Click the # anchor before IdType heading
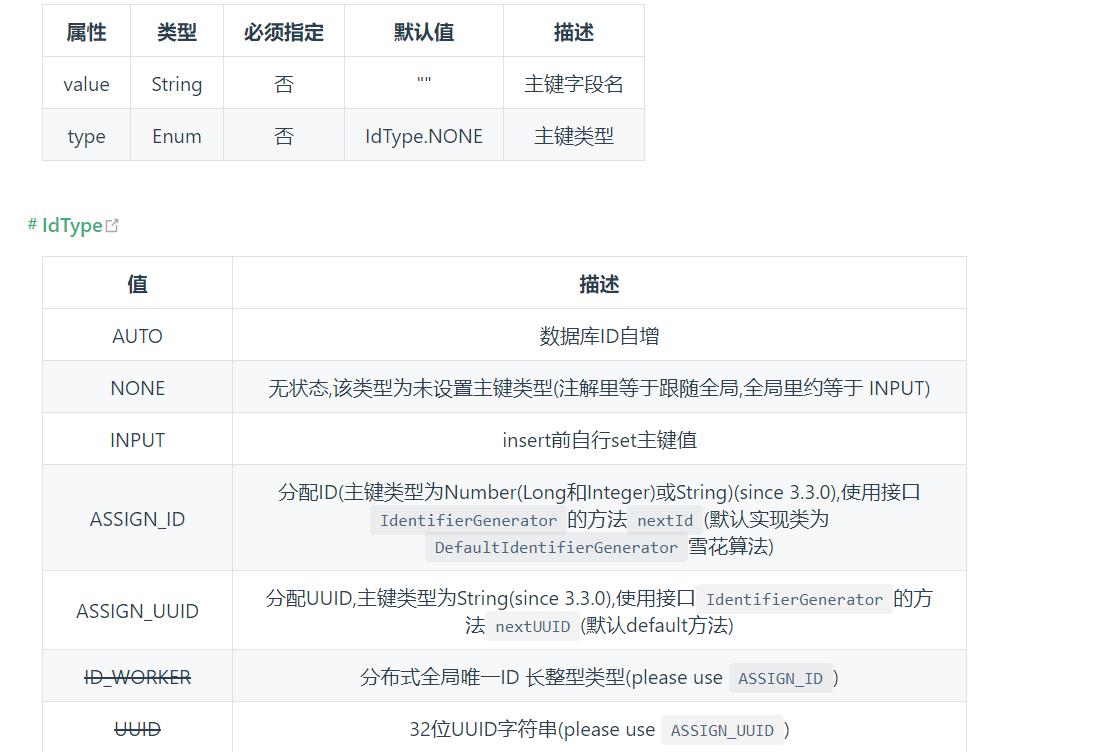The image size is (1104, 752). tap(32, 225)
